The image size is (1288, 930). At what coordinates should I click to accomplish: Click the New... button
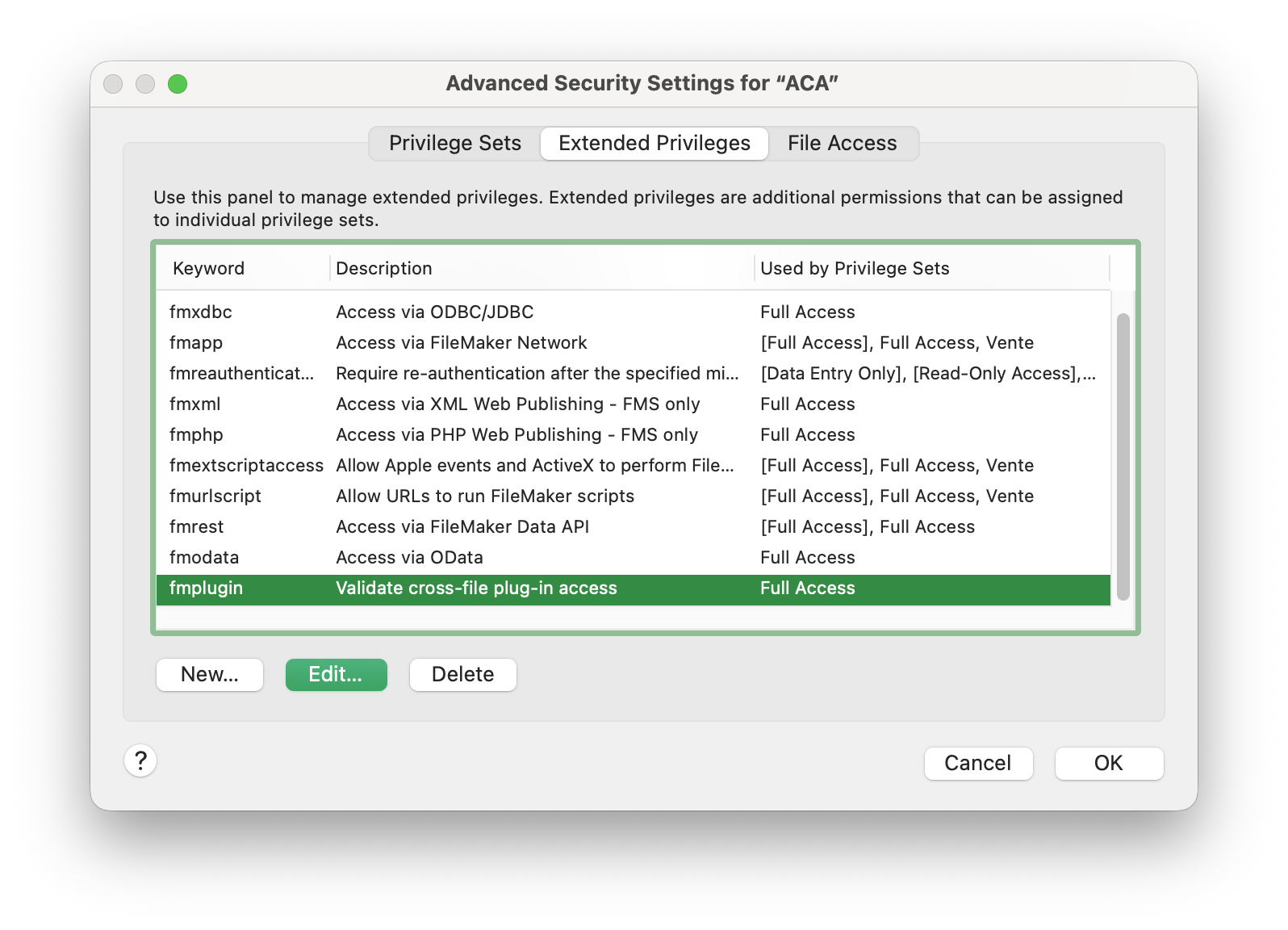[x=210, y=674]
